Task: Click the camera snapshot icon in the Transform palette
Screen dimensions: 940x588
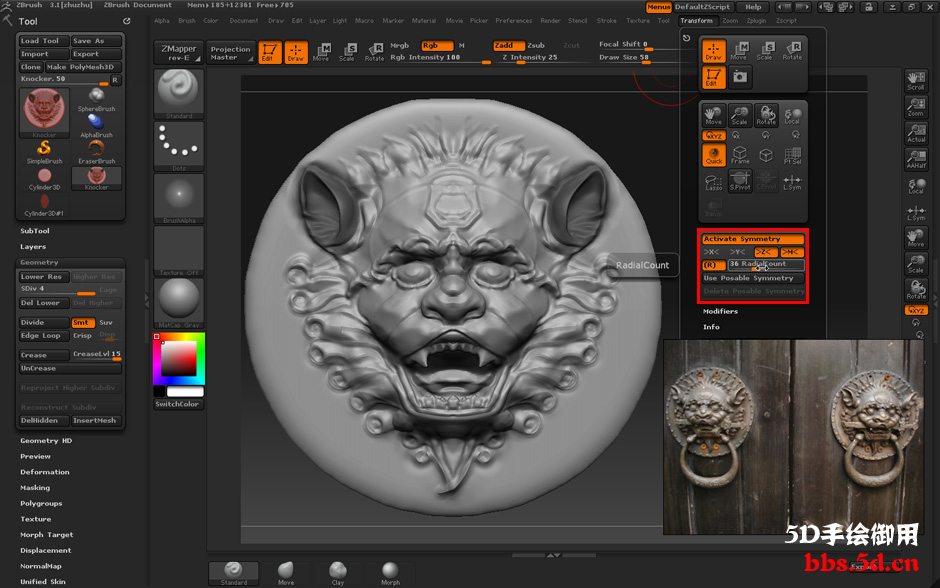Action: point(740,77)
